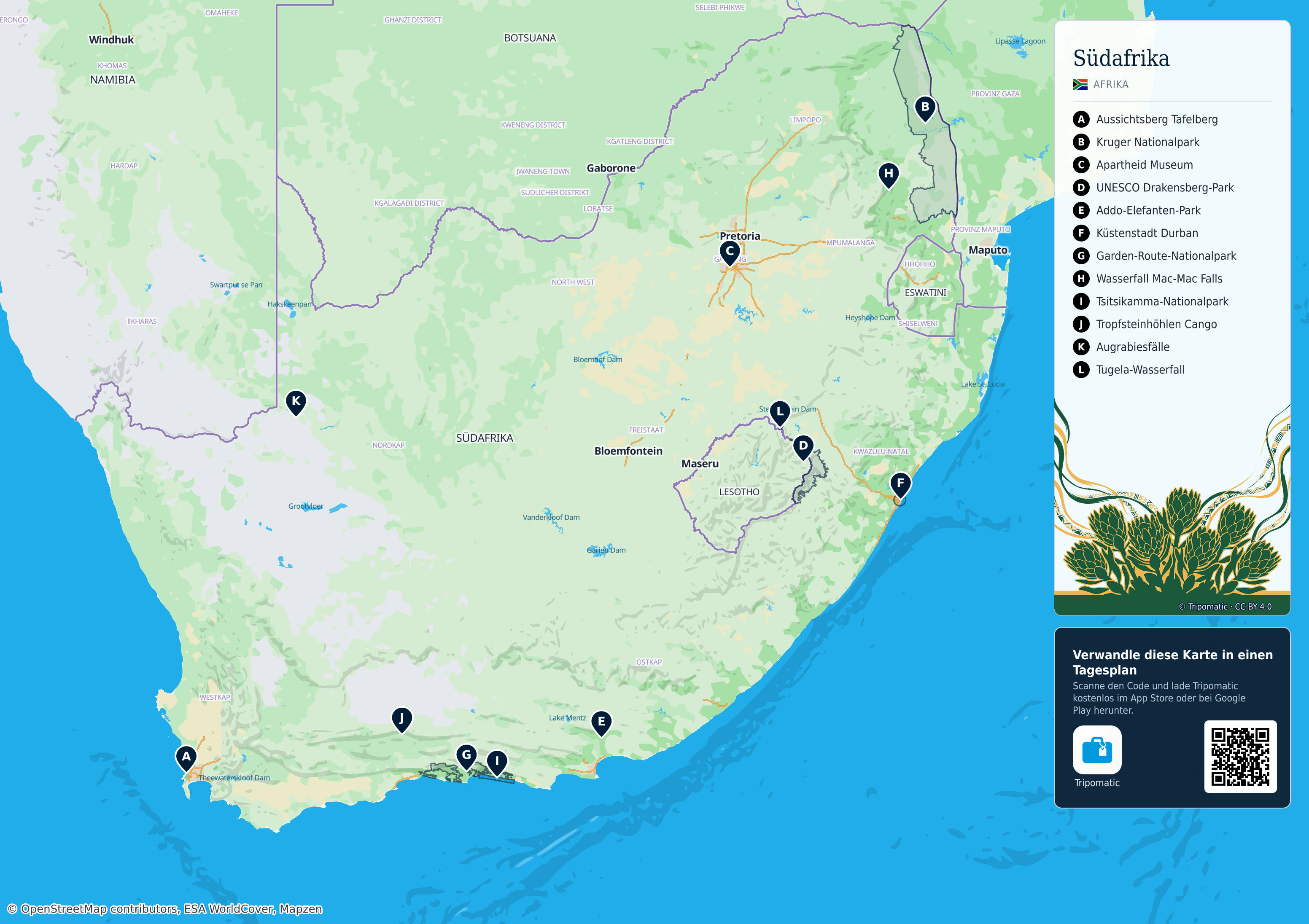Click the Tripomatic CC BY 4.0 credit
Screen dimensions: 1309x924
pos(1225,607)
